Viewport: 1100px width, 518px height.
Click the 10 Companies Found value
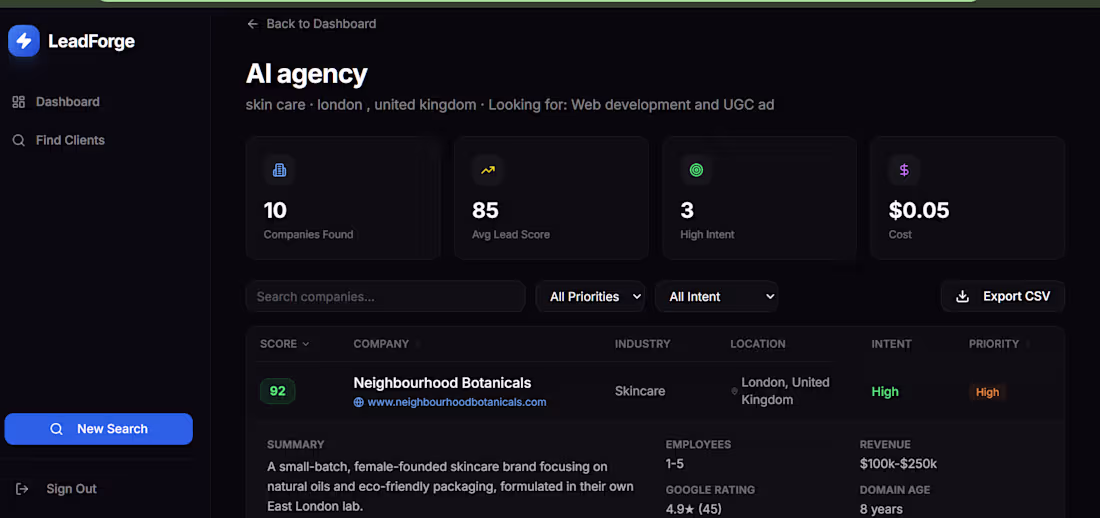click(275, 210)
